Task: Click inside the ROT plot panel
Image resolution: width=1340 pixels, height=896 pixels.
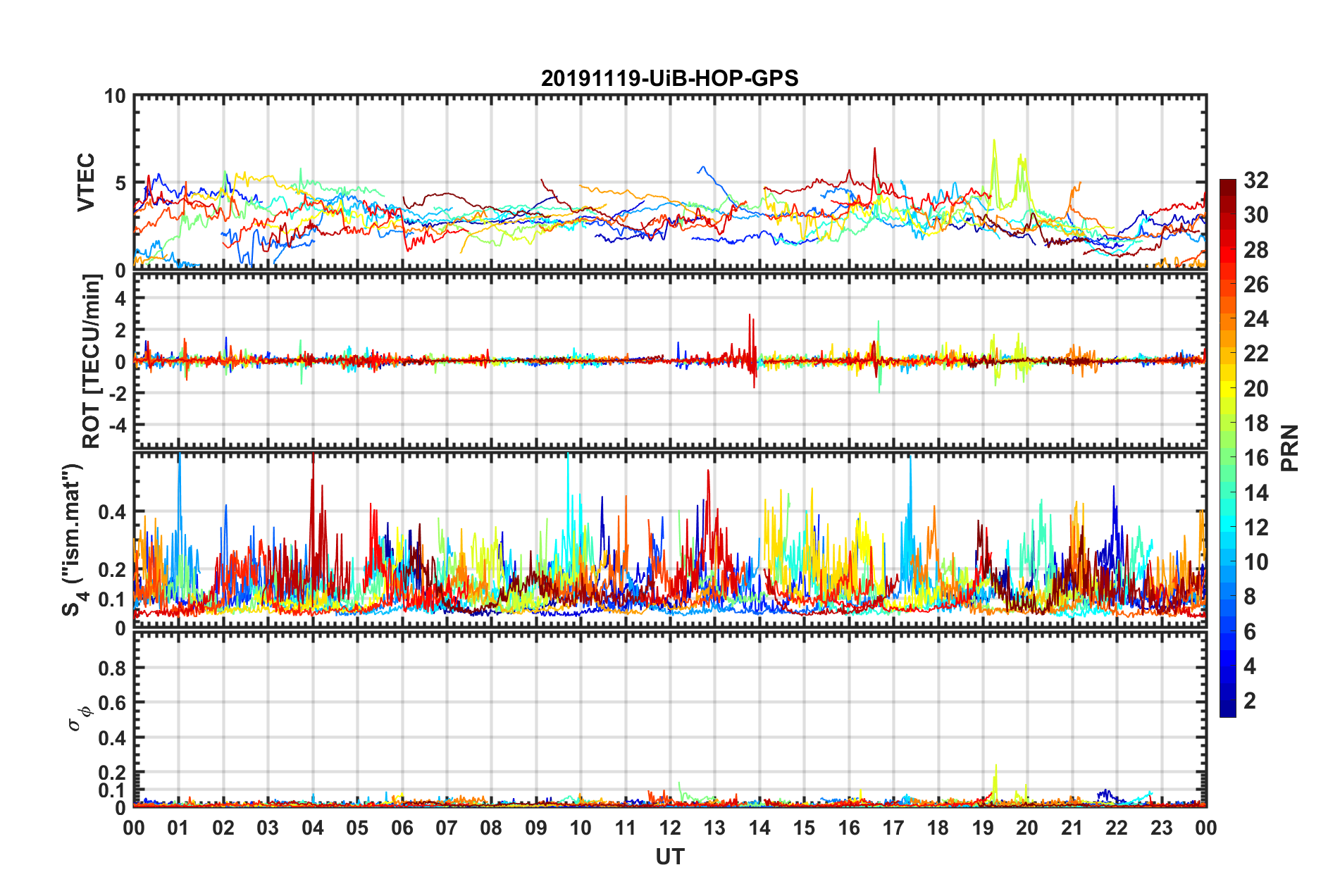Action: (x=670, y=361)
